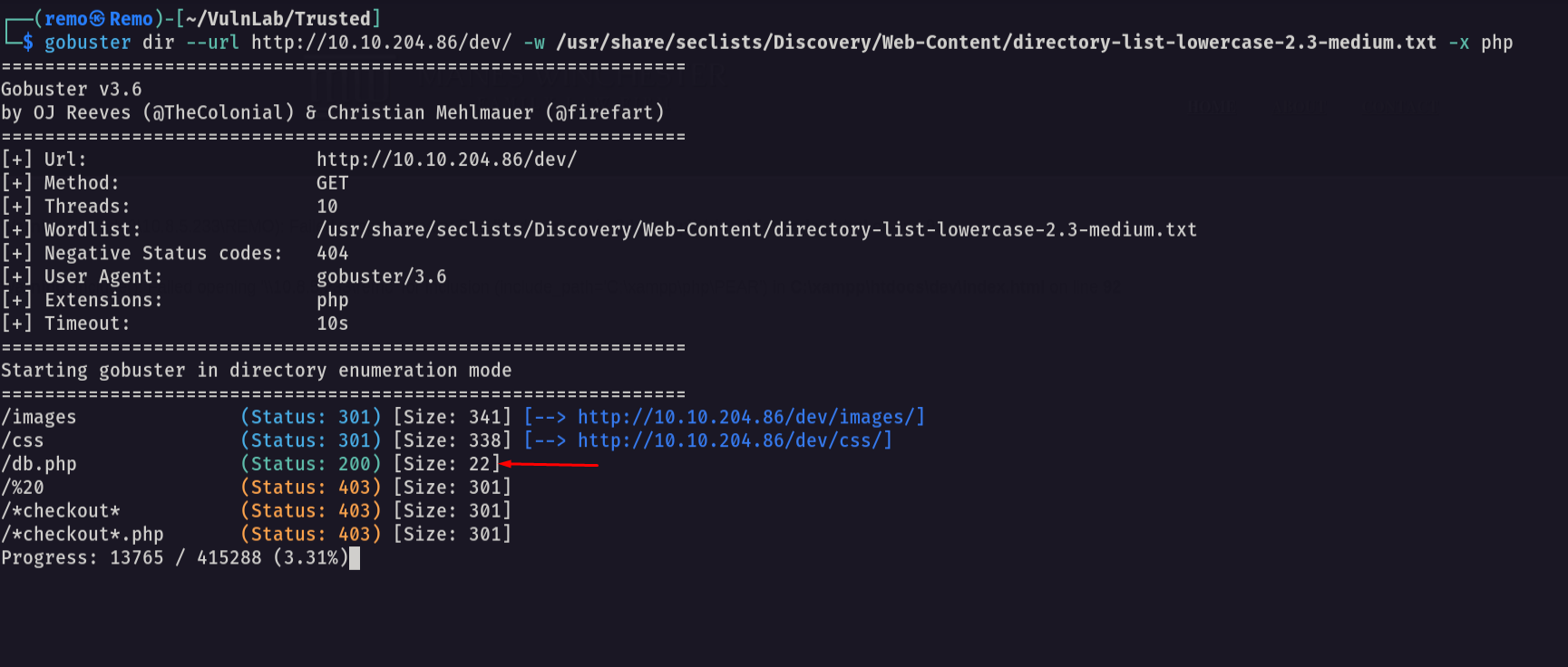Click the terminal cursor block
Image resolution: width=1568 pixels, height=667 pixels.
tap(355, 558)
